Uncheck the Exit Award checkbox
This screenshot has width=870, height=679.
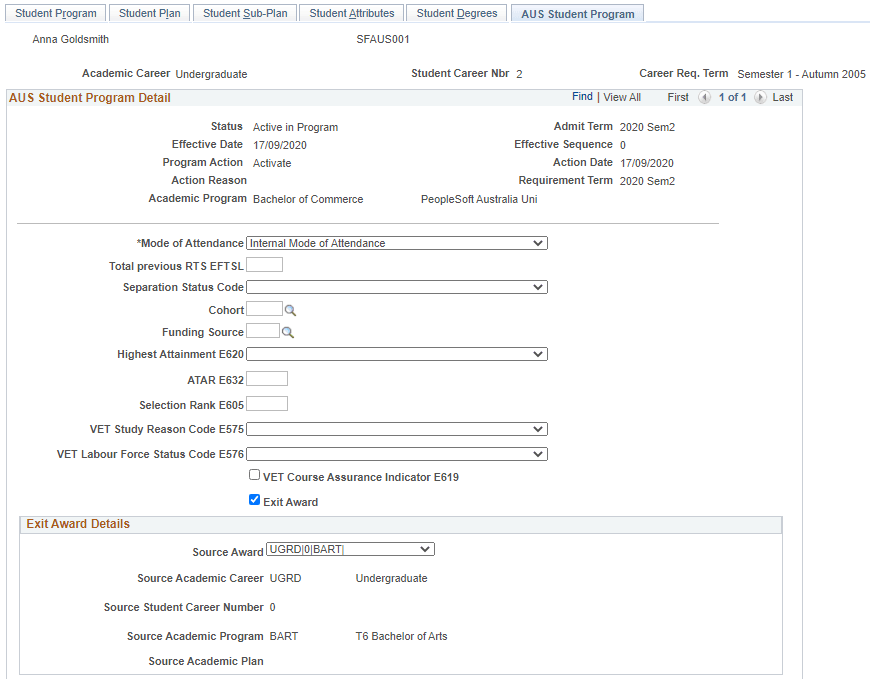click(x=254, y=500)
